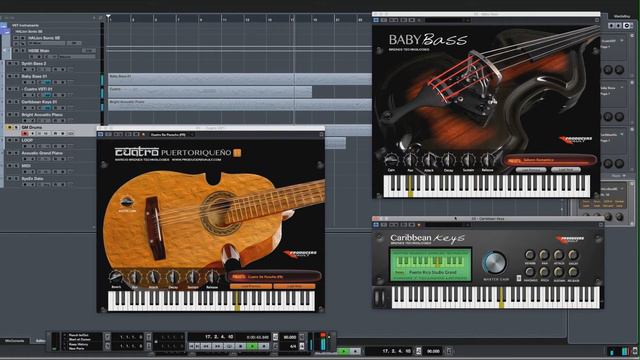640x360 pixels.
Task: Adjust the Pan knob on Cuatro Puertoriqueño
Action: click(135, 277)
